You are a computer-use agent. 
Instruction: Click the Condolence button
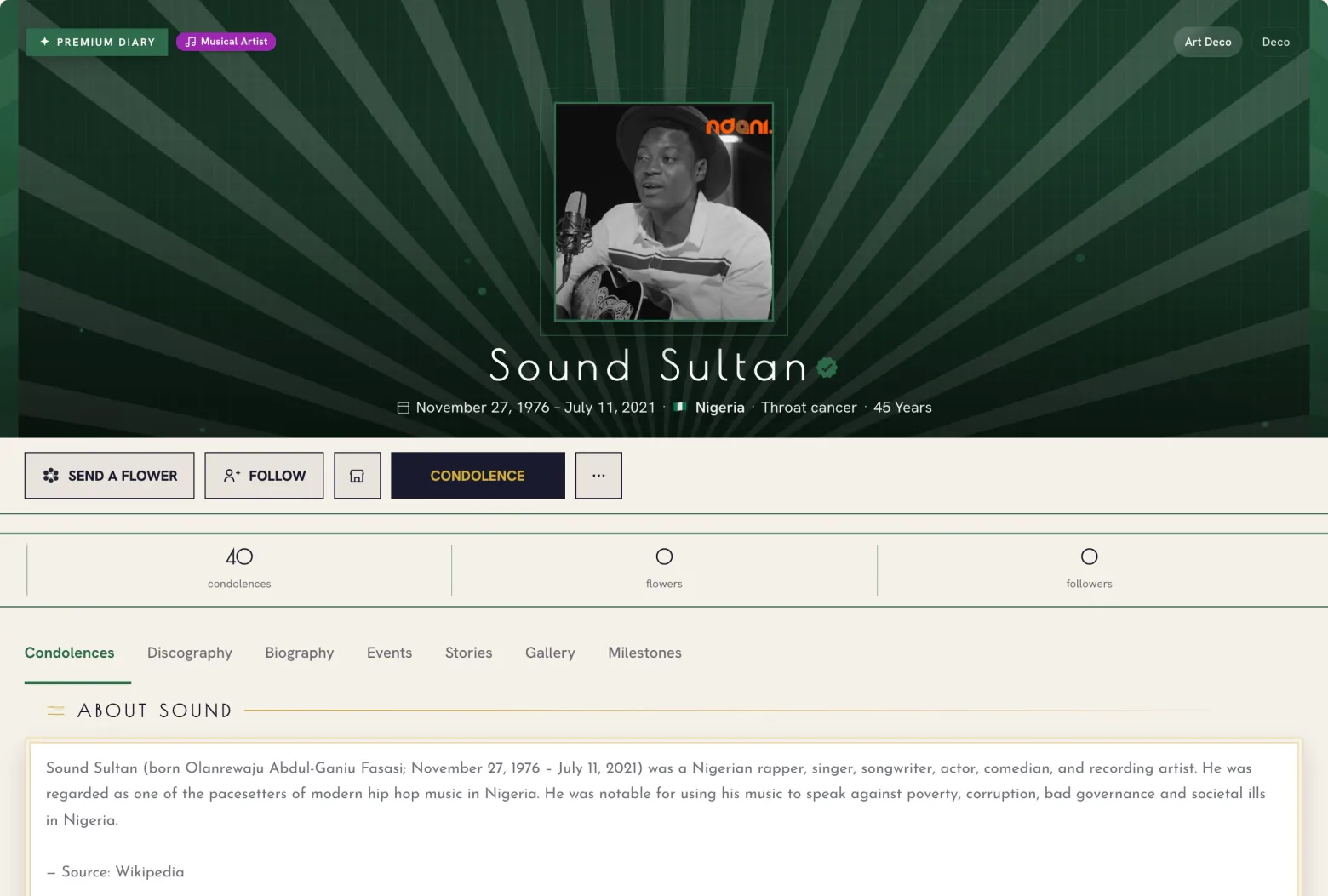(478, 476)
